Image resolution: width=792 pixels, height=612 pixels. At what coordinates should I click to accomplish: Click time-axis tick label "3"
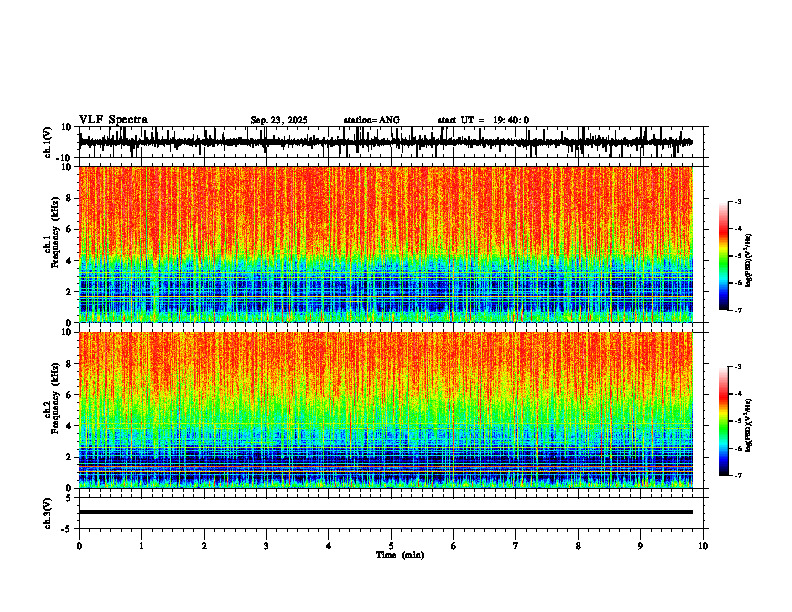266,546
